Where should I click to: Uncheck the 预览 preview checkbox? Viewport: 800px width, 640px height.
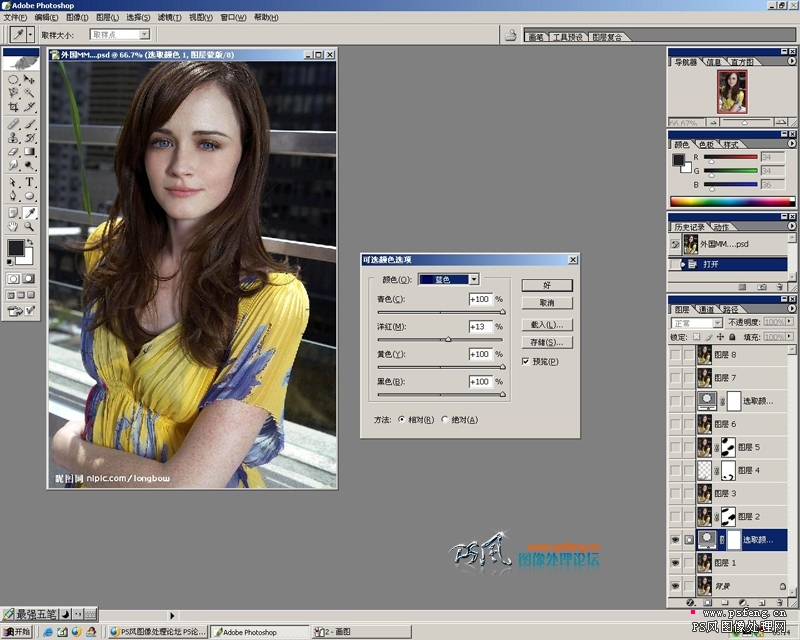pyautogui.click(x=526, y=361)
